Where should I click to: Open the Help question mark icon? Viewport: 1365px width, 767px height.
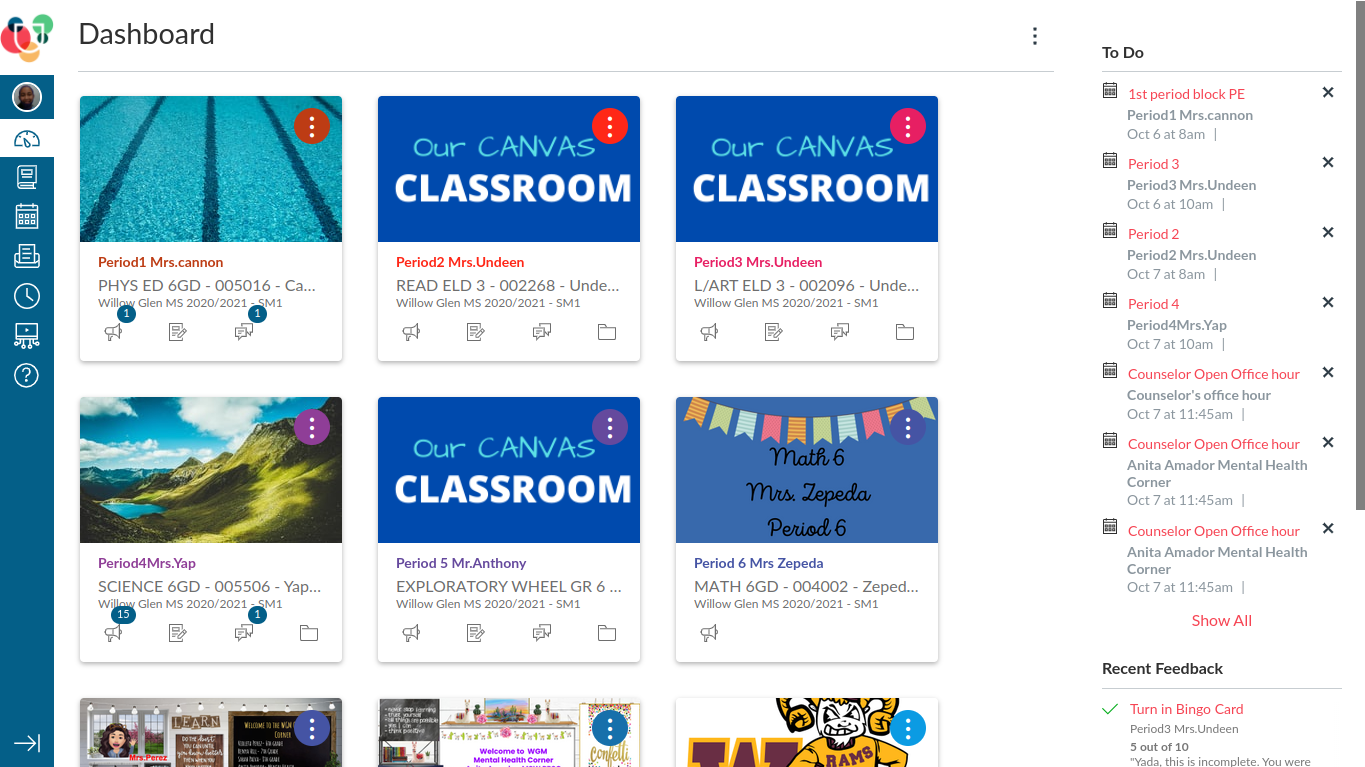27,376
